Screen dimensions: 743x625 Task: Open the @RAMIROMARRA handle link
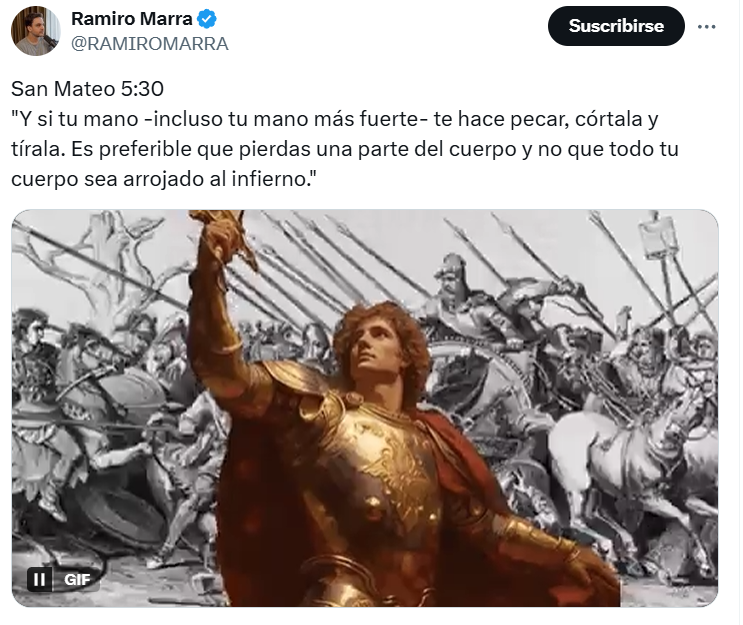150,44
